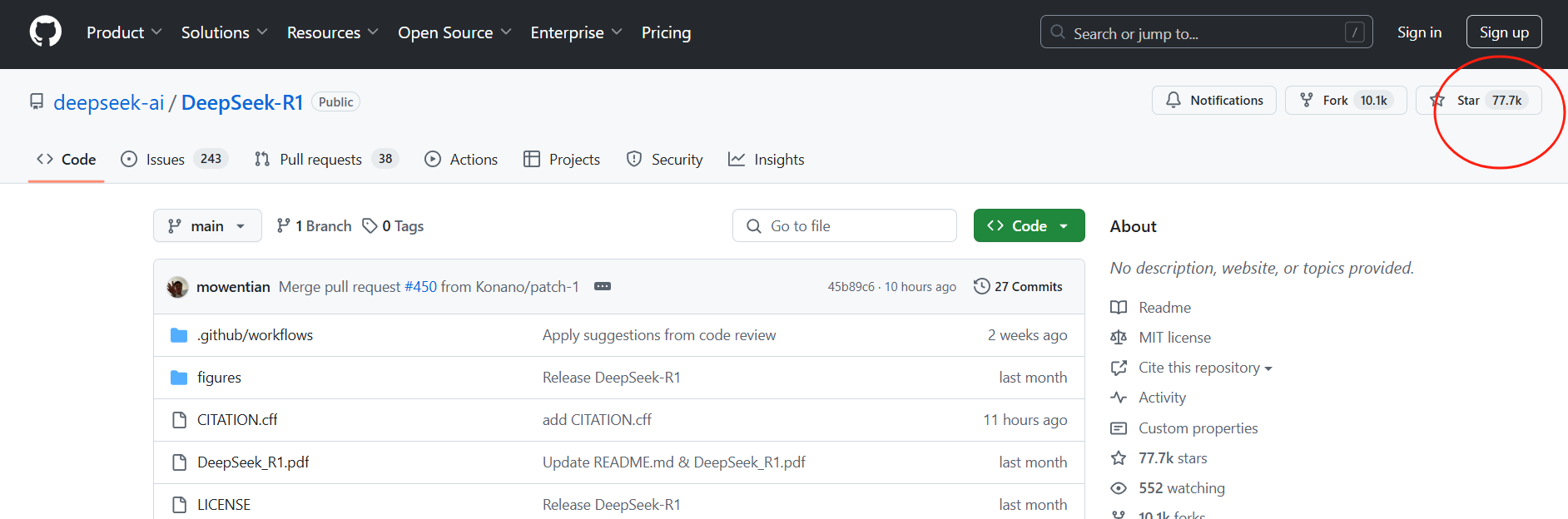
Task: Switch to the Actions tab
Action: coord(461,159)
